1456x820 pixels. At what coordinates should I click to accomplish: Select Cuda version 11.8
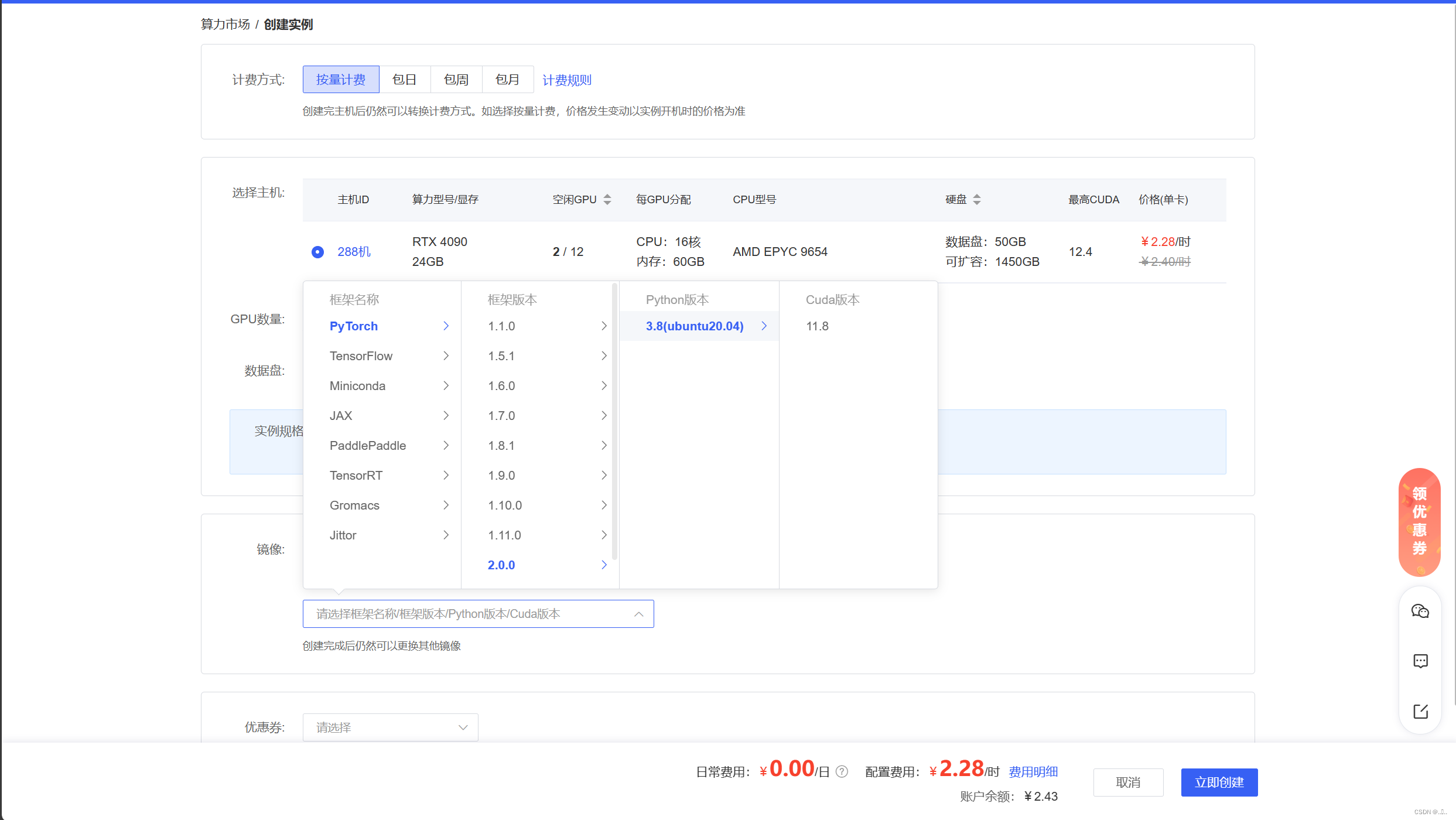(817, 326)
